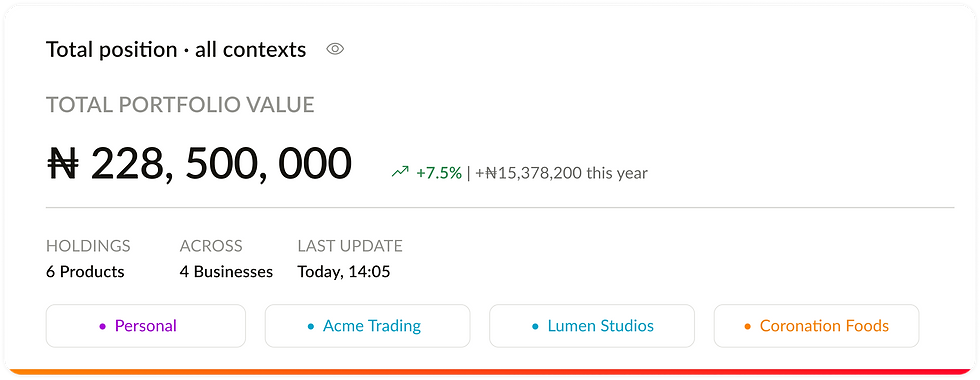Screen dimensions: 980x380
Task: Toggle the eye icon to hide balances
Action: pyautogui.click(x=335, y=49)
